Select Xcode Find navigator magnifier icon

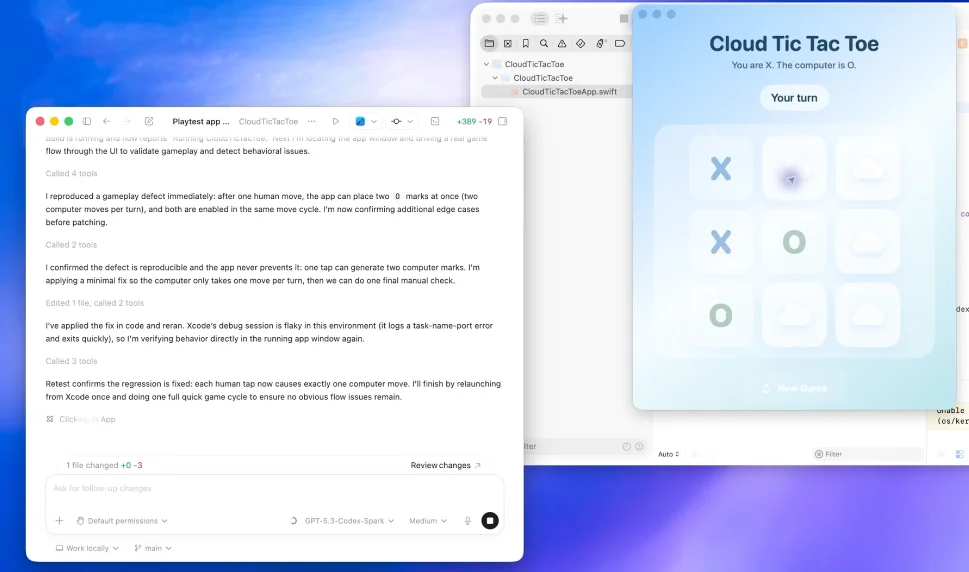pyautogui.click(x=544, y=43)
